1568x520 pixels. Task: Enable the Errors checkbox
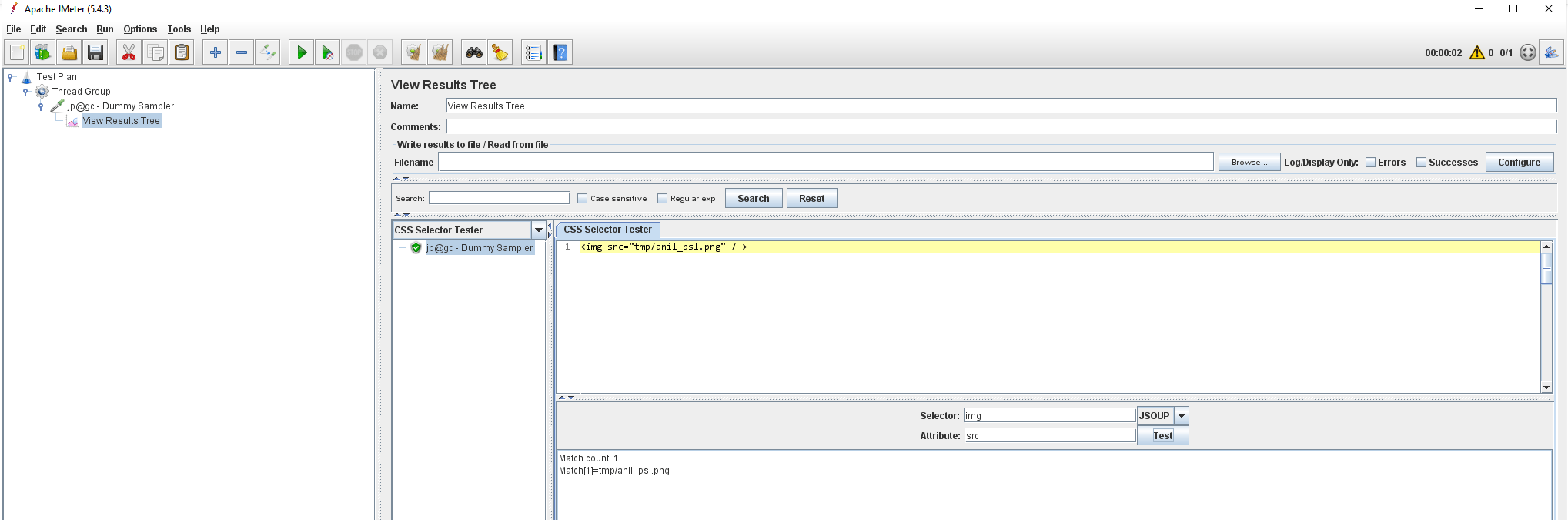[x=1370, y=163]
